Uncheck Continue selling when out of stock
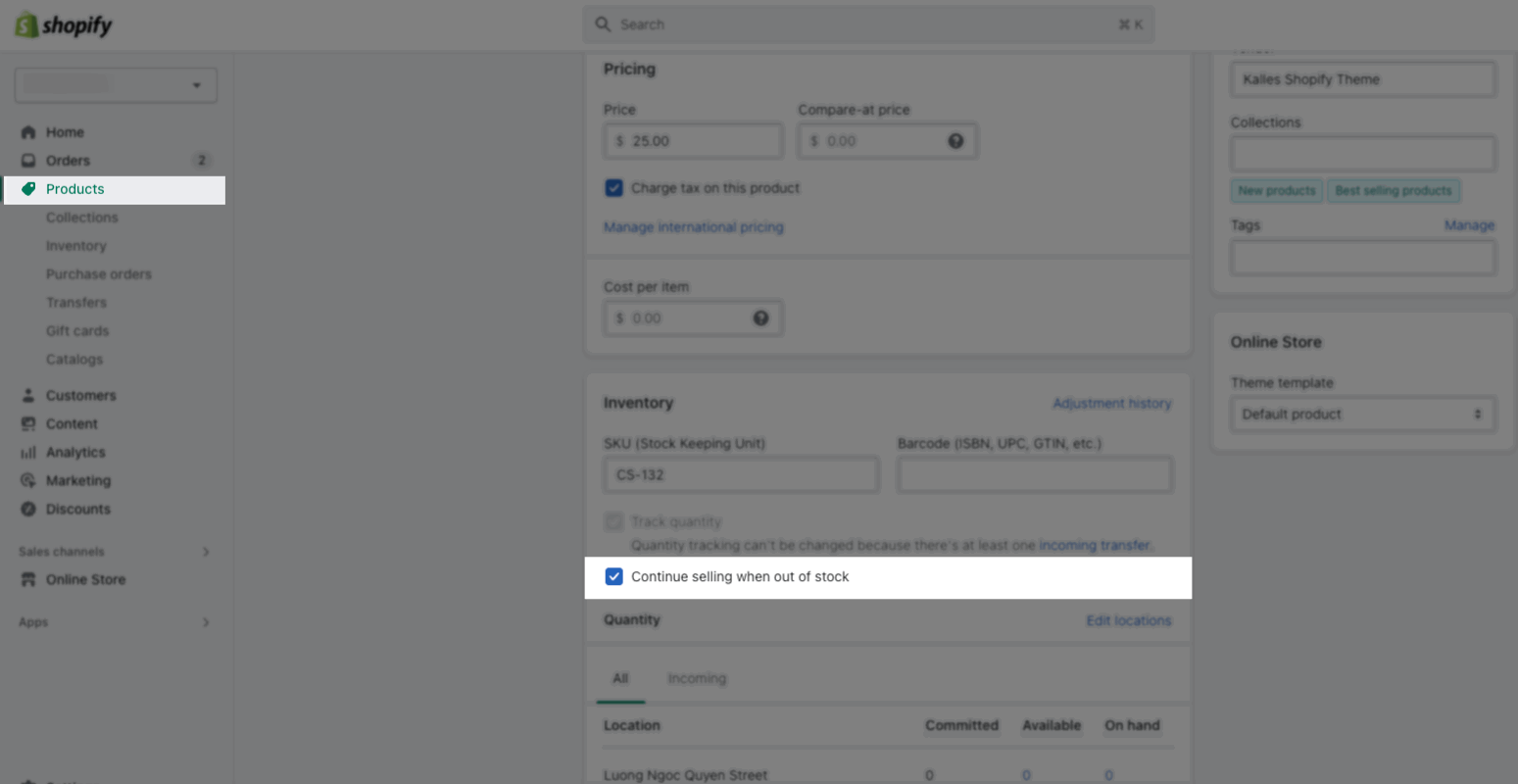Image resolution: width=1518 pixels, height=784 pixels. pos(614,576)
